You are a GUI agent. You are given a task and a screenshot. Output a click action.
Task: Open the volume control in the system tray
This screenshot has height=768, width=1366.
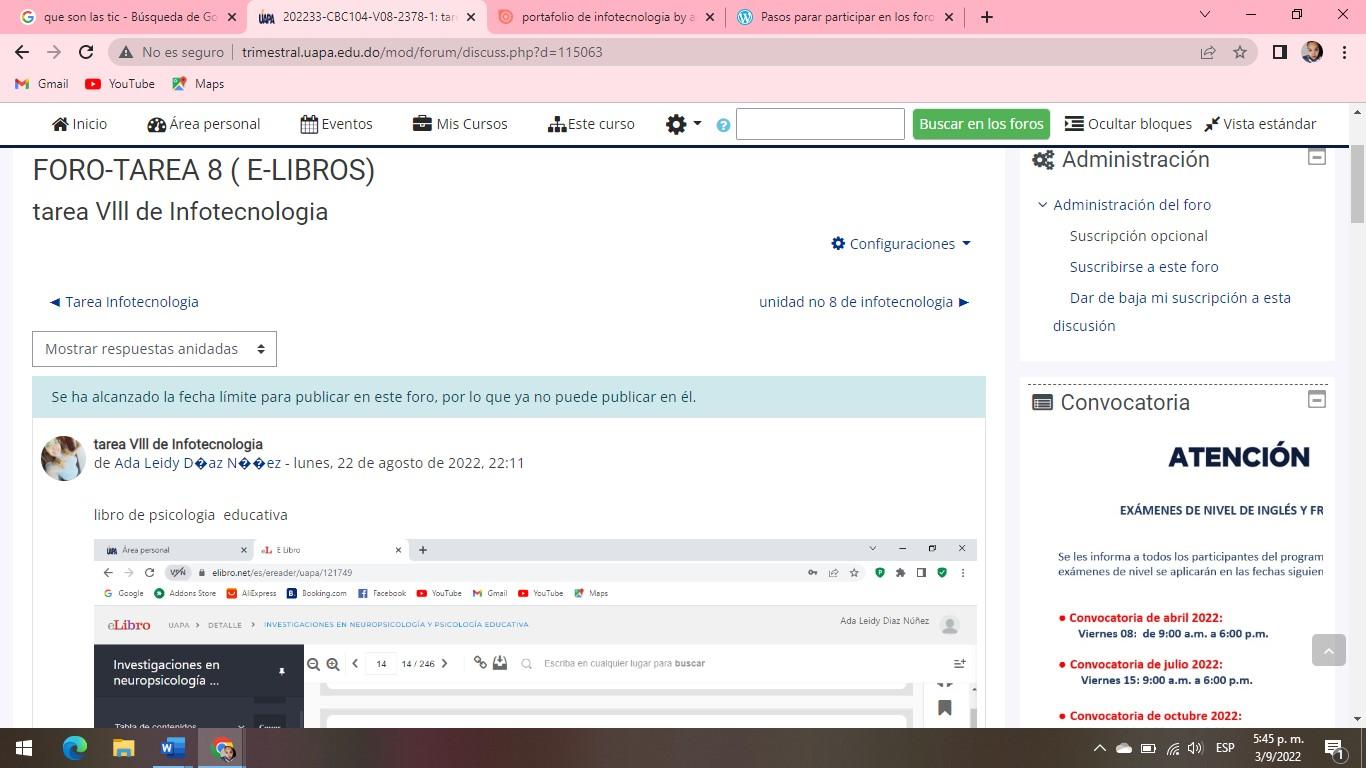(x=1196, y=748)
